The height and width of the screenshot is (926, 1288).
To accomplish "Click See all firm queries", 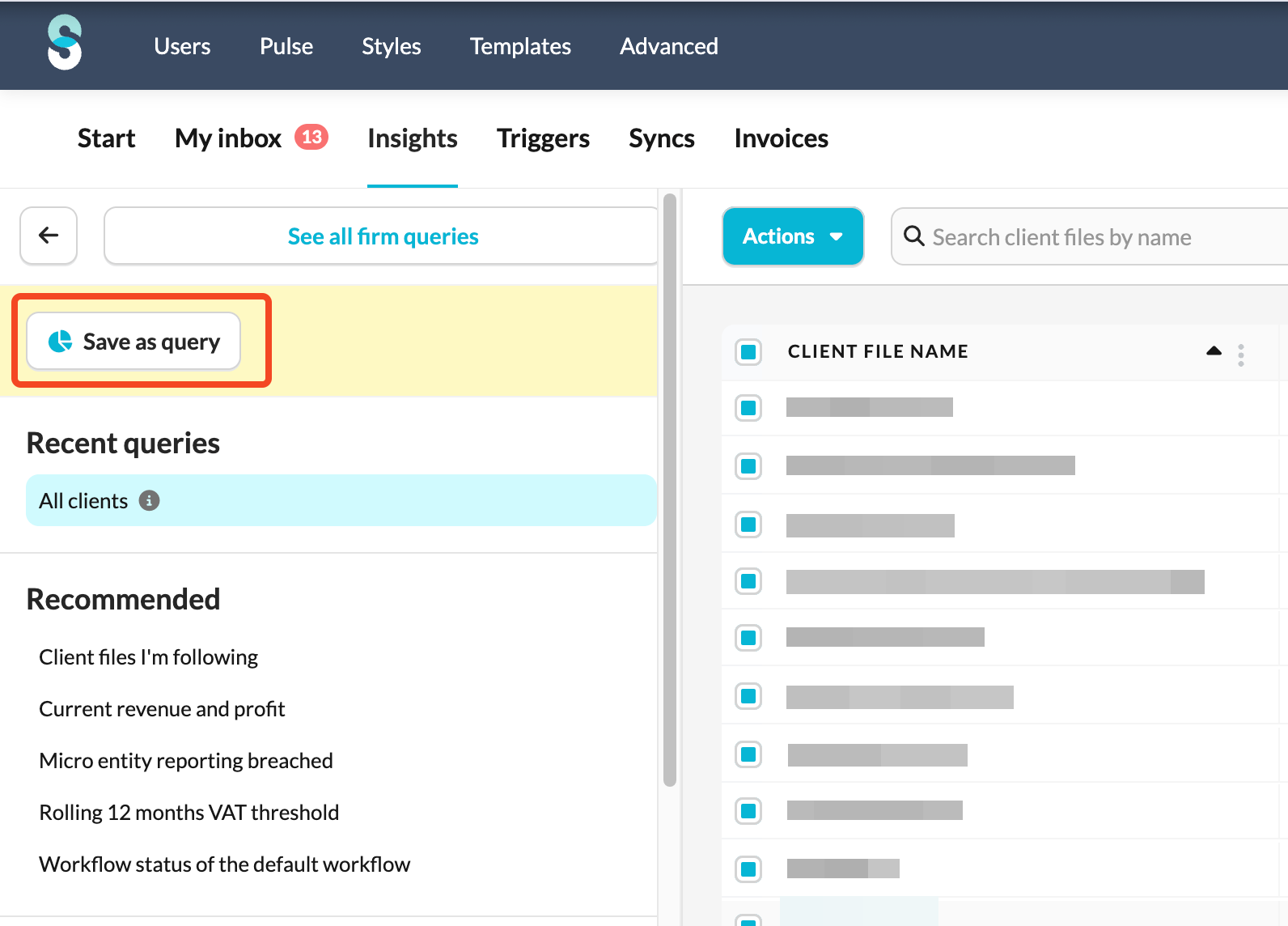I will pos(383,236).
